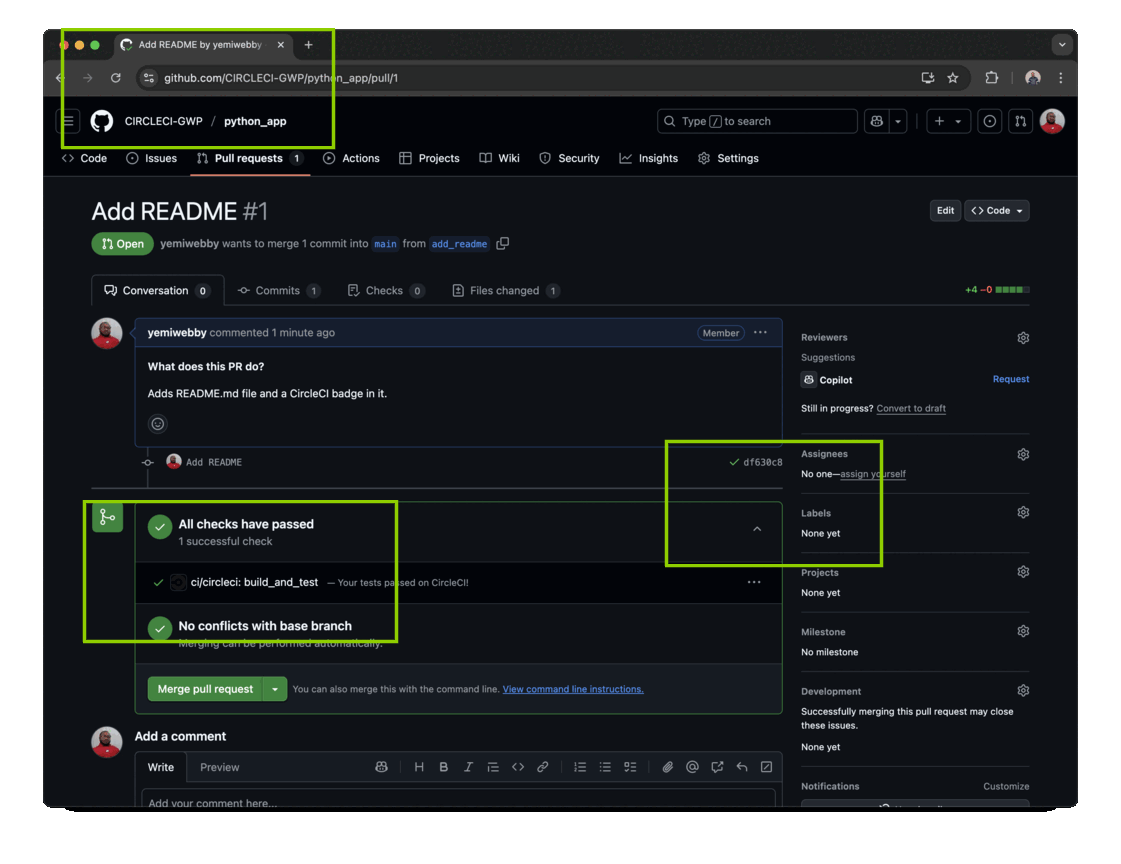The height and width of the screenshot is (864, 1121).
Task: Expand the Code dropdown button
Action: pyautogui.click(x=996, y=211)
